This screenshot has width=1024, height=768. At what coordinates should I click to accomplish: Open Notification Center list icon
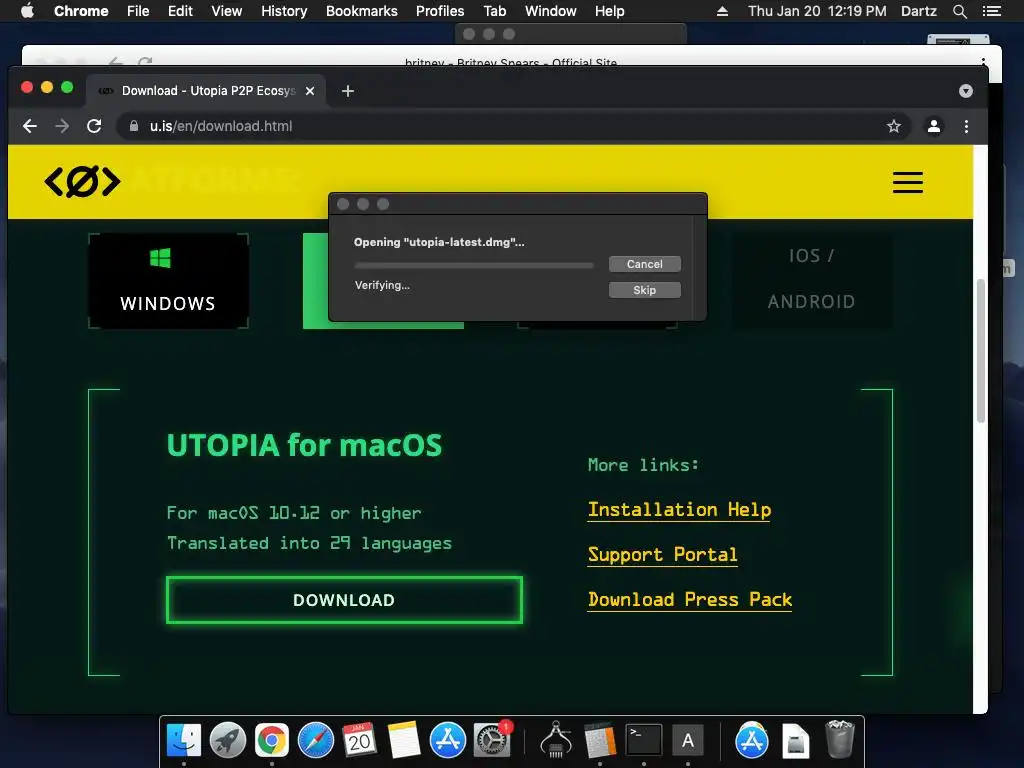click(992, 11)
